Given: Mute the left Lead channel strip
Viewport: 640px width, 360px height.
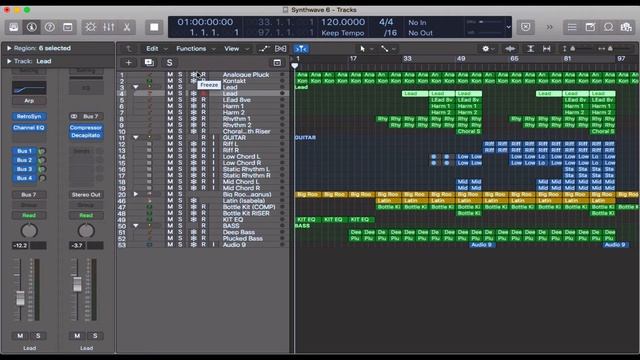Looking at the screenshot, I should pos(20,336).
